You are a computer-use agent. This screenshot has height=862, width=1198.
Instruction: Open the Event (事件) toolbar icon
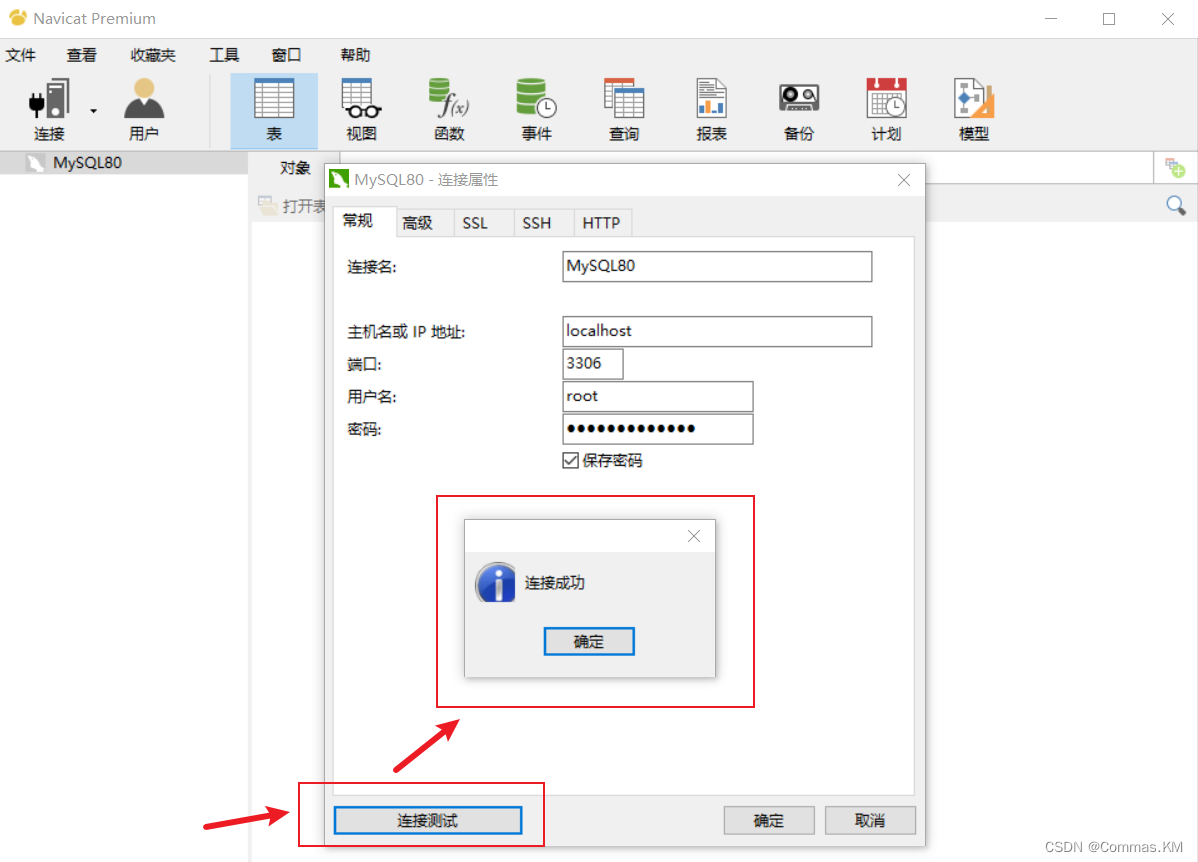click(536, 110)
